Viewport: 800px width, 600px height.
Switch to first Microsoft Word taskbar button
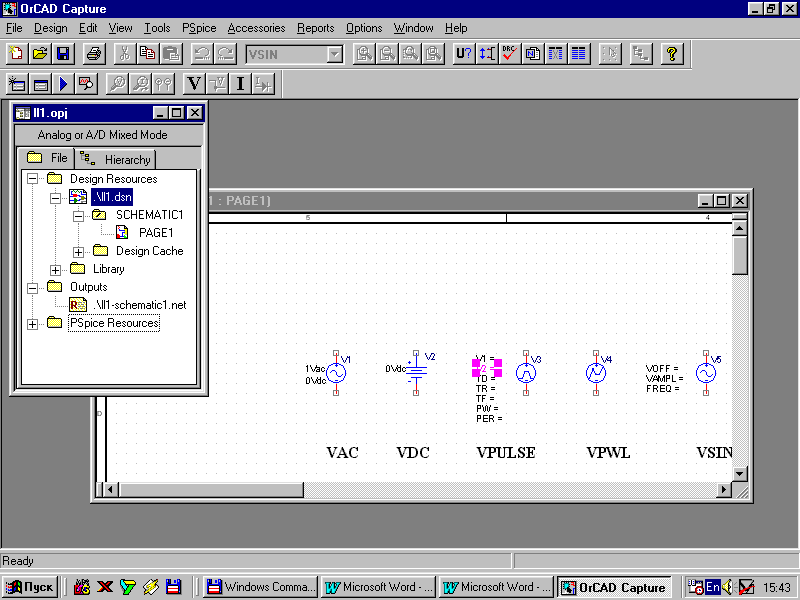pyautogui.click(x=379, y=587)
